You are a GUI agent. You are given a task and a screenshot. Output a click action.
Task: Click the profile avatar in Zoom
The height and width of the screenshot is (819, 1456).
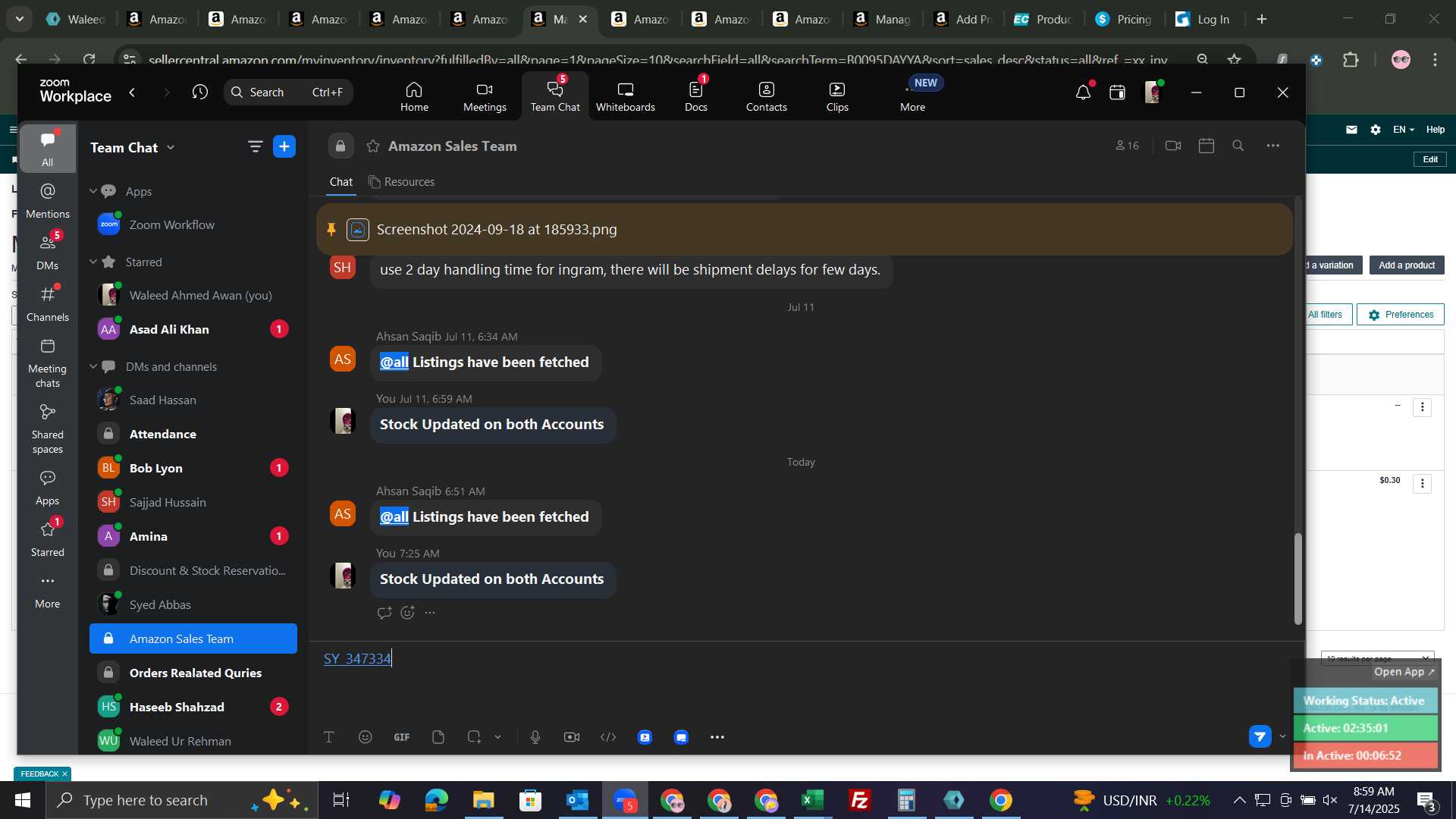pos(1153,93)
